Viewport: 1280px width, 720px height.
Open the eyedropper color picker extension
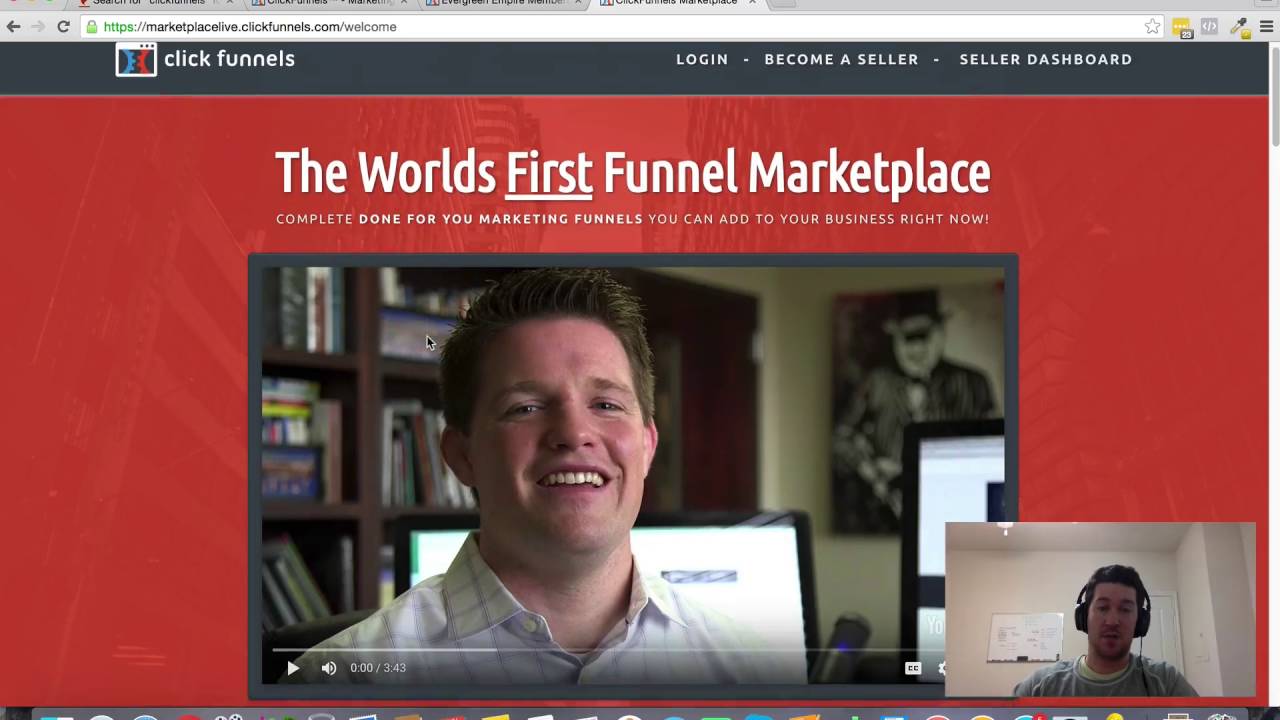[1239, 27]
